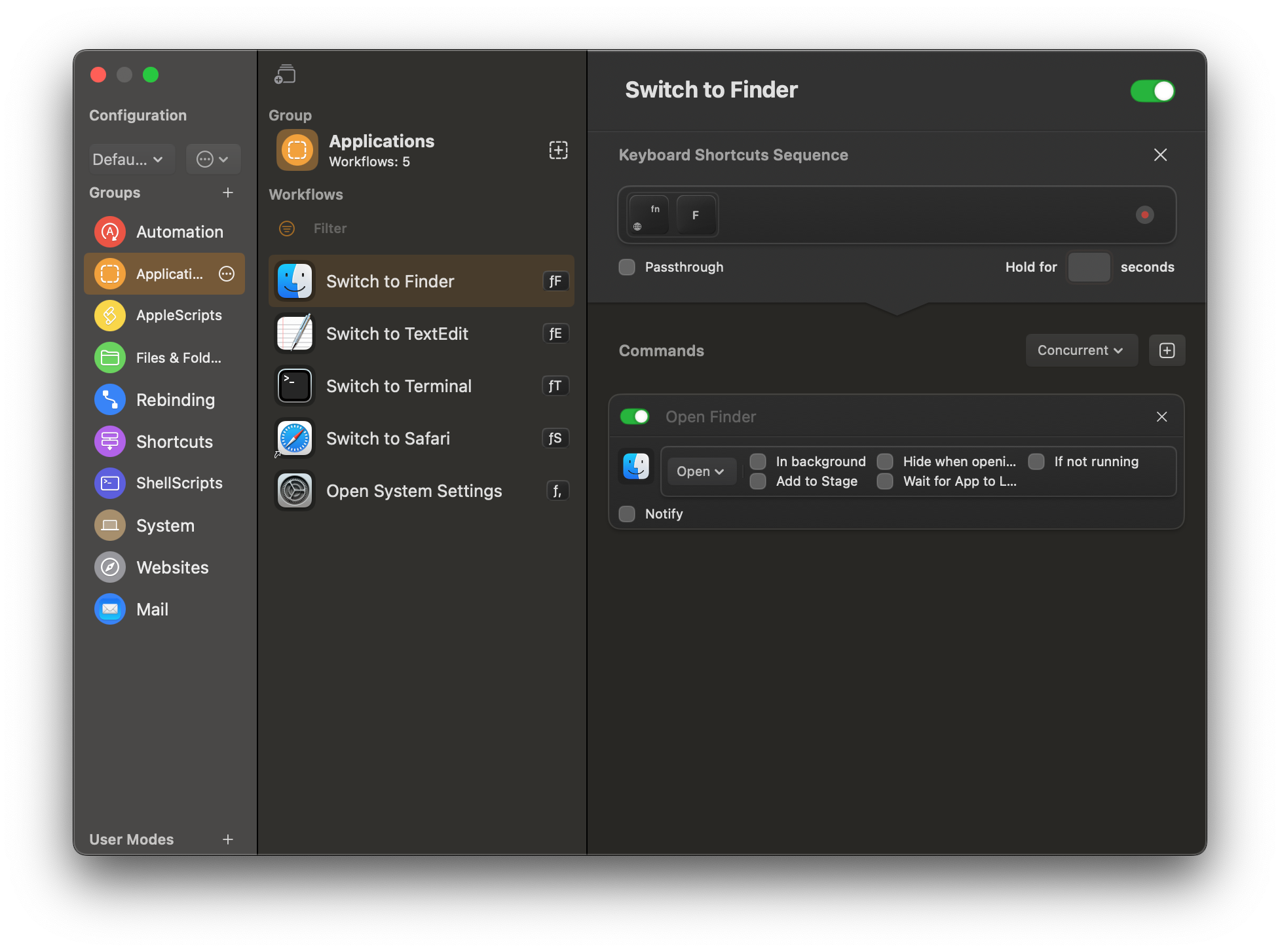Click the Hold for seconds field
This screenshot has height=952, width=1280.
pos(1089,267)
